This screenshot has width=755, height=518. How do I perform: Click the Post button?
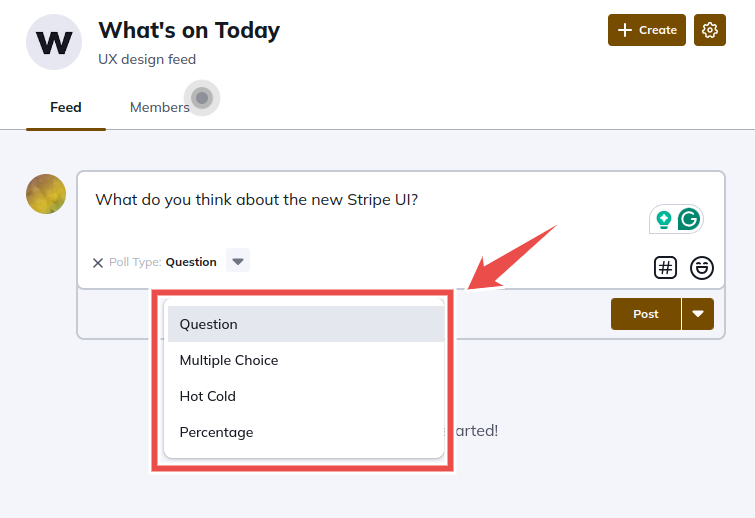pyautogui.click(x=646, y=314)
